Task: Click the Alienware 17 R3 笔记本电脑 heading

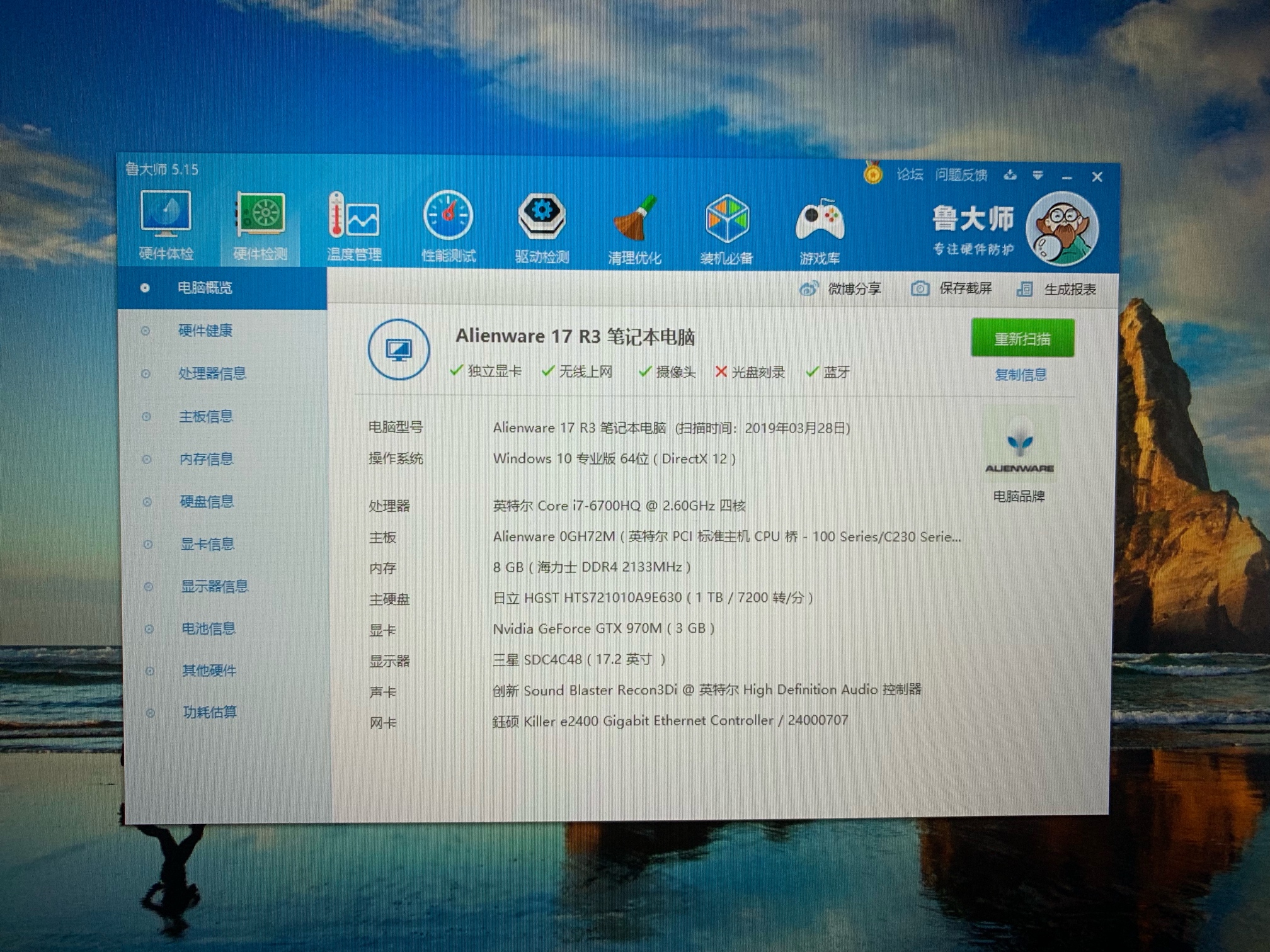Action: coord(575,336)
